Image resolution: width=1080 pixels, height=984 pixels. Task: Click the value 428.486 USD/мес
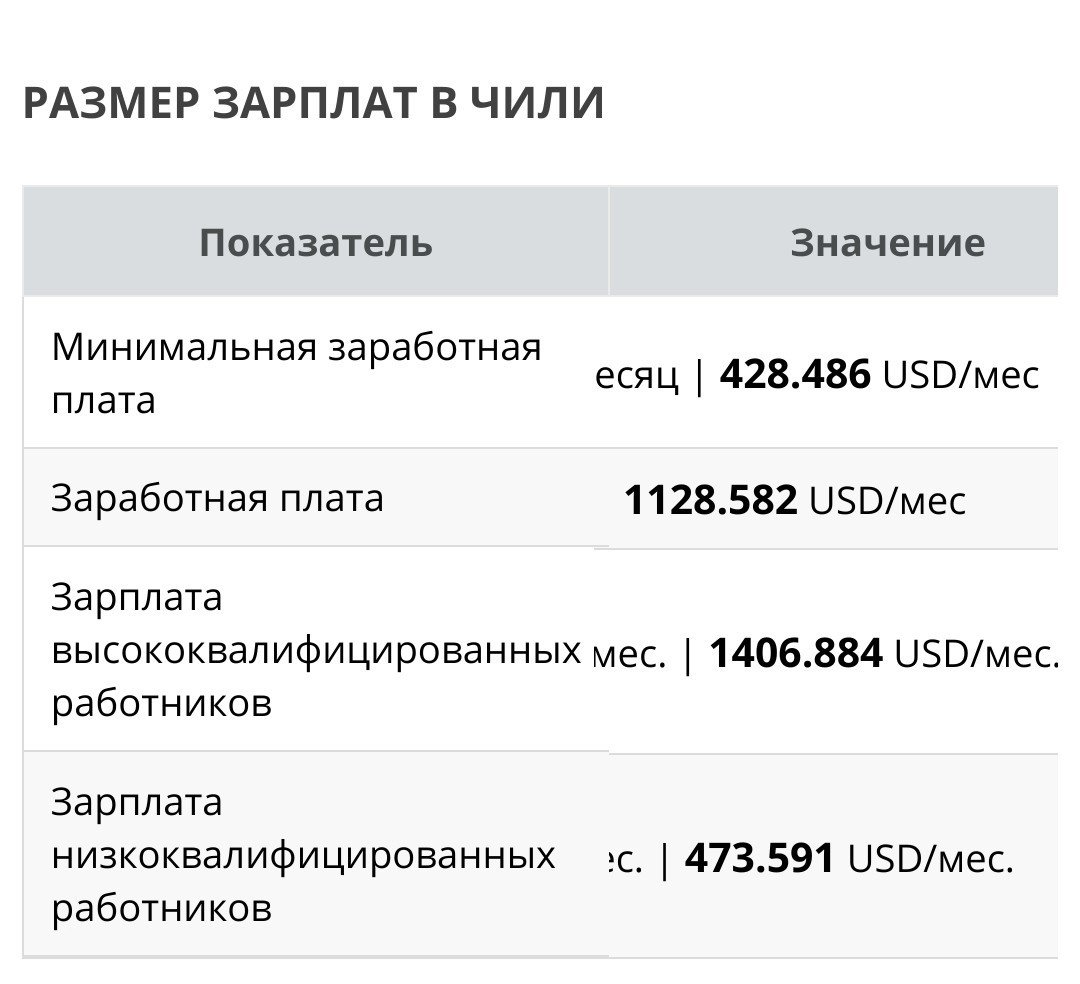pos(880,375)
